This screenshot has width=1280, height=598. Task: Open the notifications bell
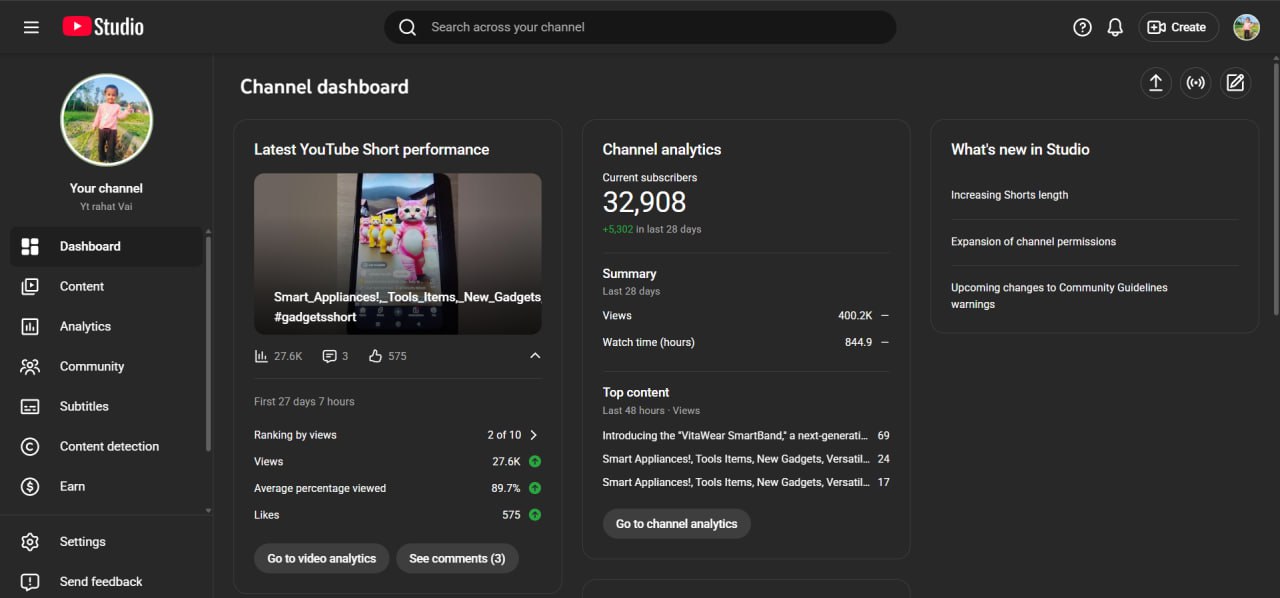click(x=1115, y=27)
